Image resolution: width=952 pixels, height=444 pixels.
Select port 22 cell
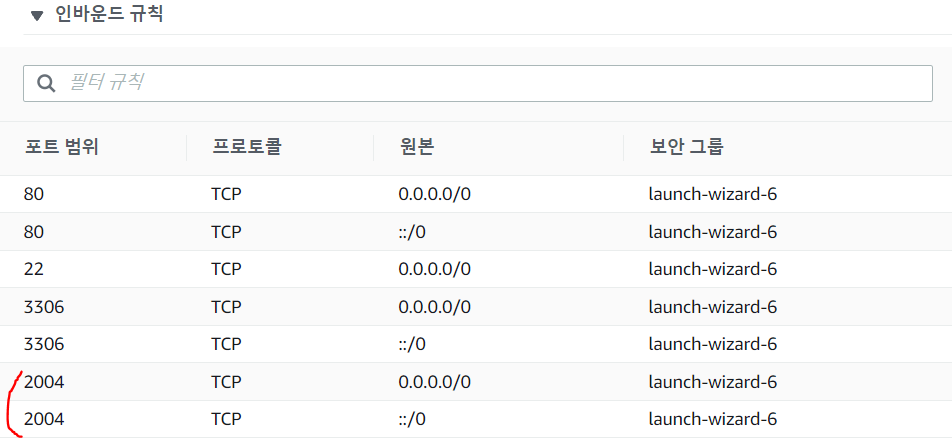[x=34, y=269]
